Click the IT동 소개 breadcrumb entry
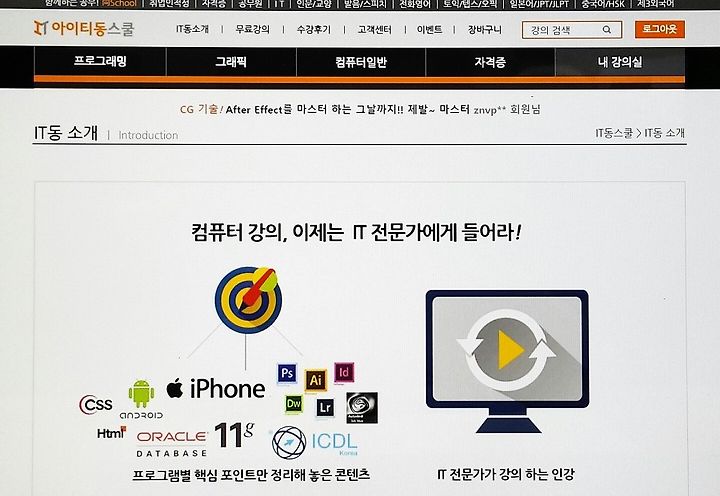Screen dimensions: 720x496 pyautogui.click(x=664, y=133)
